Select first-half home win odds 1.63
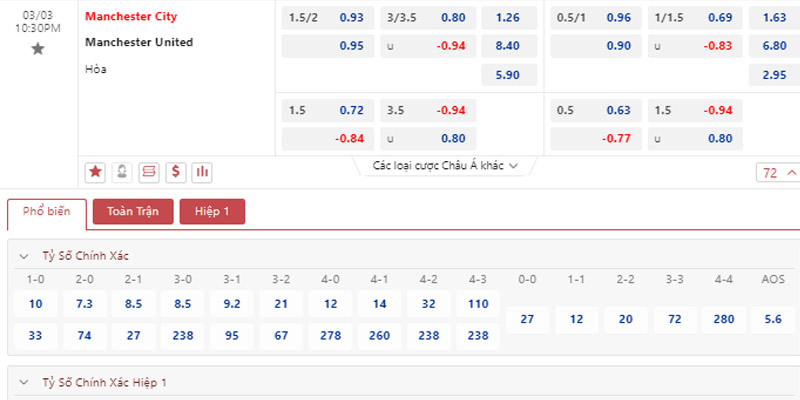The height and width of the screenshot is (400, 800). [774, 18]
